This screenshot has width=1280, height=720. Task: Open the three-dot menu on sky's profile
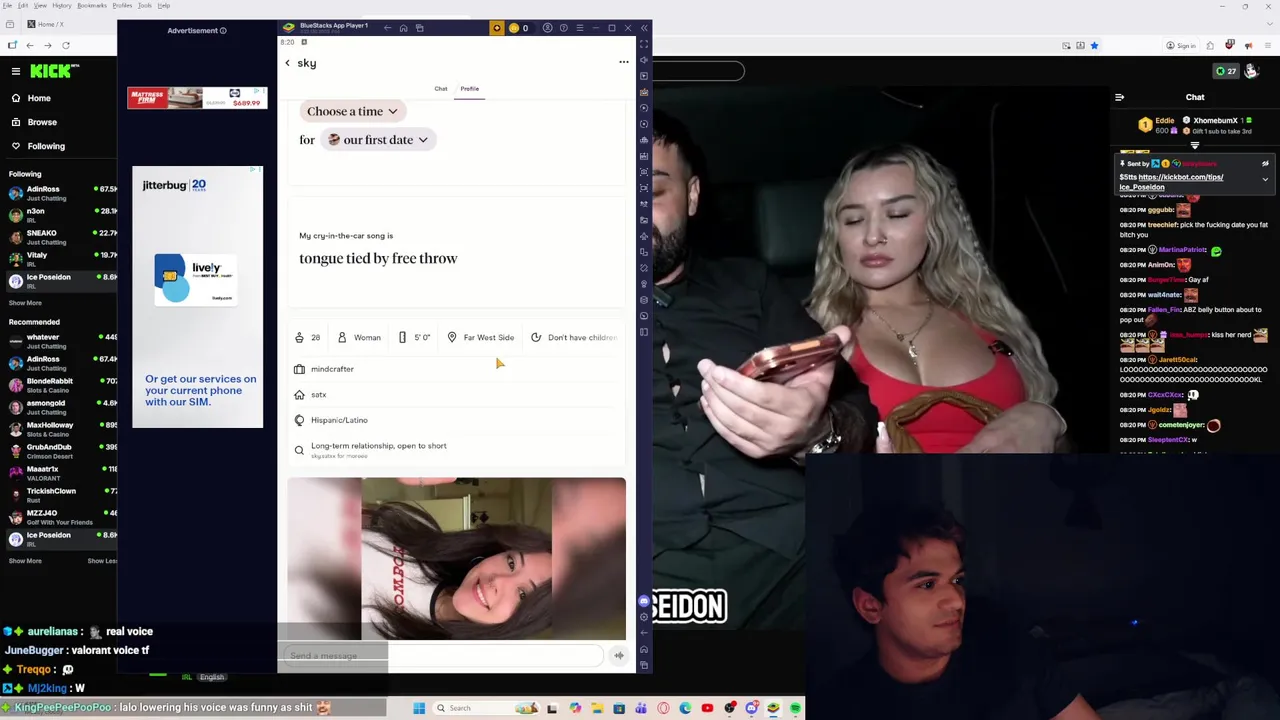tap(624, 62)
